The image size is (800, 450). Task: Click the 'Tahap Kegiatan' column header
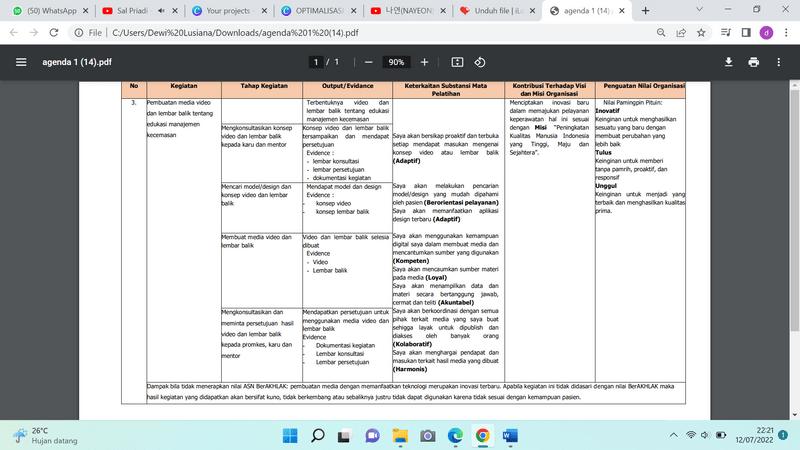click(264, 86)
